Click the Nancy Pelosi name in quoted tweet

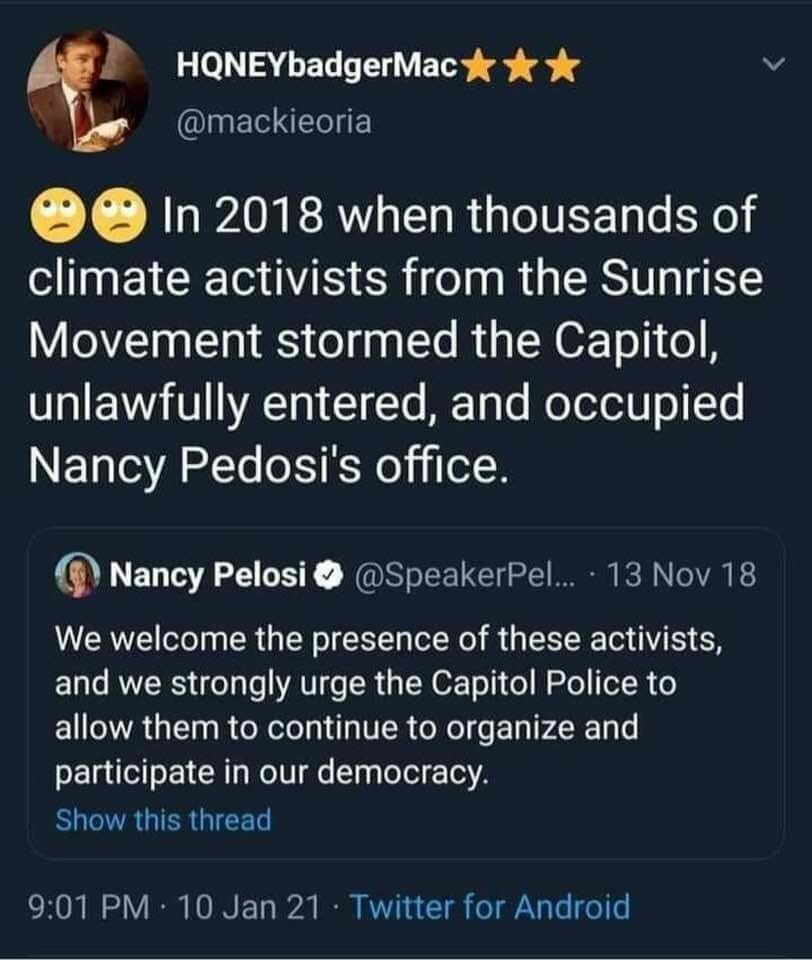tap(208, 576)
